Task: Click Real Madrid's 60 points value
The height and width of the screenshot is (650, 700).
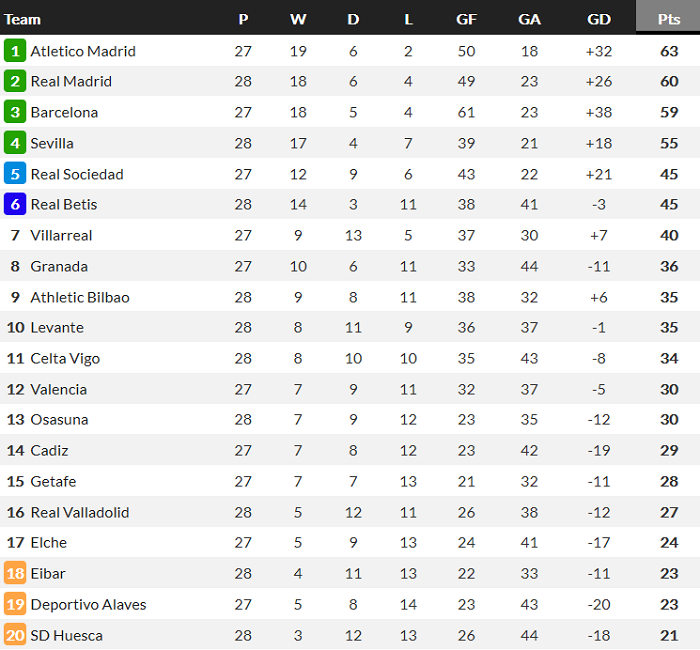Action: tap(669, 82)
